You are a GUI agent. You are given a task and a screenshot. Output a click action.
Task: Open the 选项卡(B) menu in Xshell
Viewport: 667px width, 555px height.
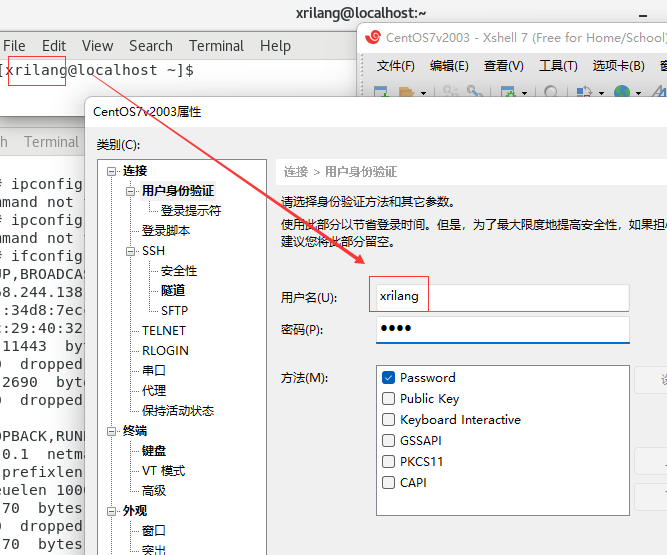point(619,66)
